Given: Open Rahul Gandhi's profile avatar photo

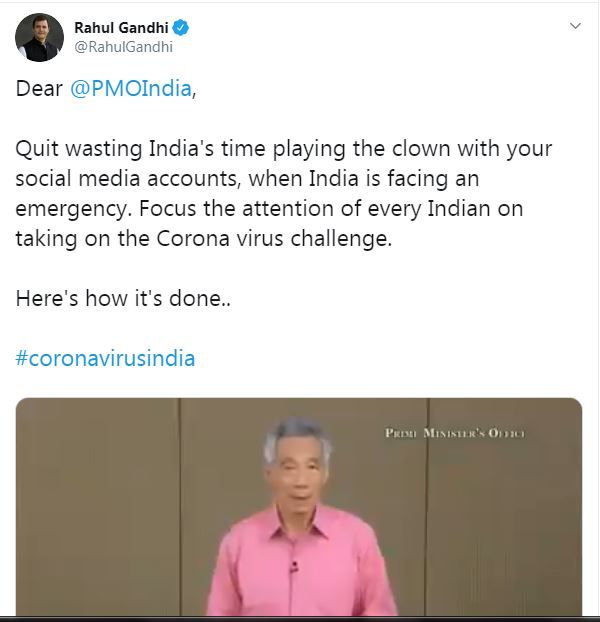Looking at the screenshot, I should pos(39,37).
